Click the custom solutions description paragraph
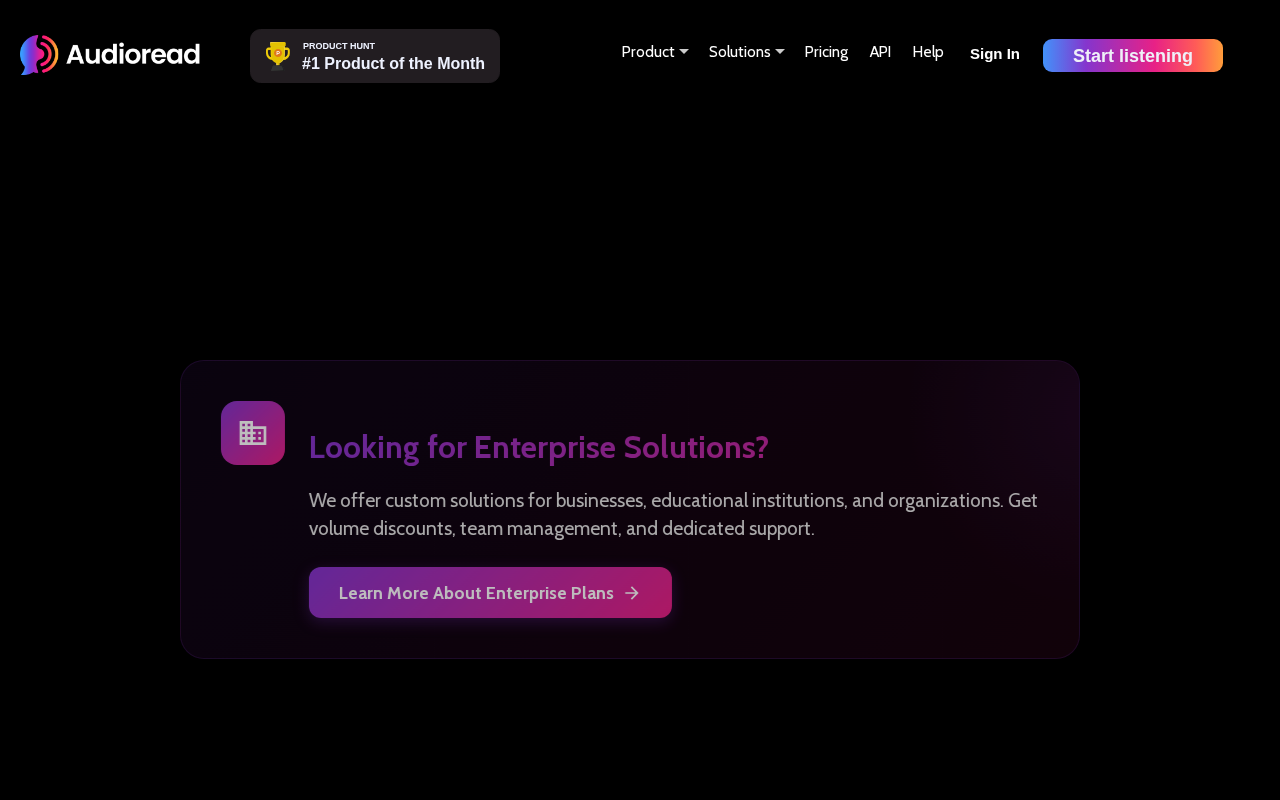Image resolution: width=1280 pixels, height=800 pixels. click(673, 514)
